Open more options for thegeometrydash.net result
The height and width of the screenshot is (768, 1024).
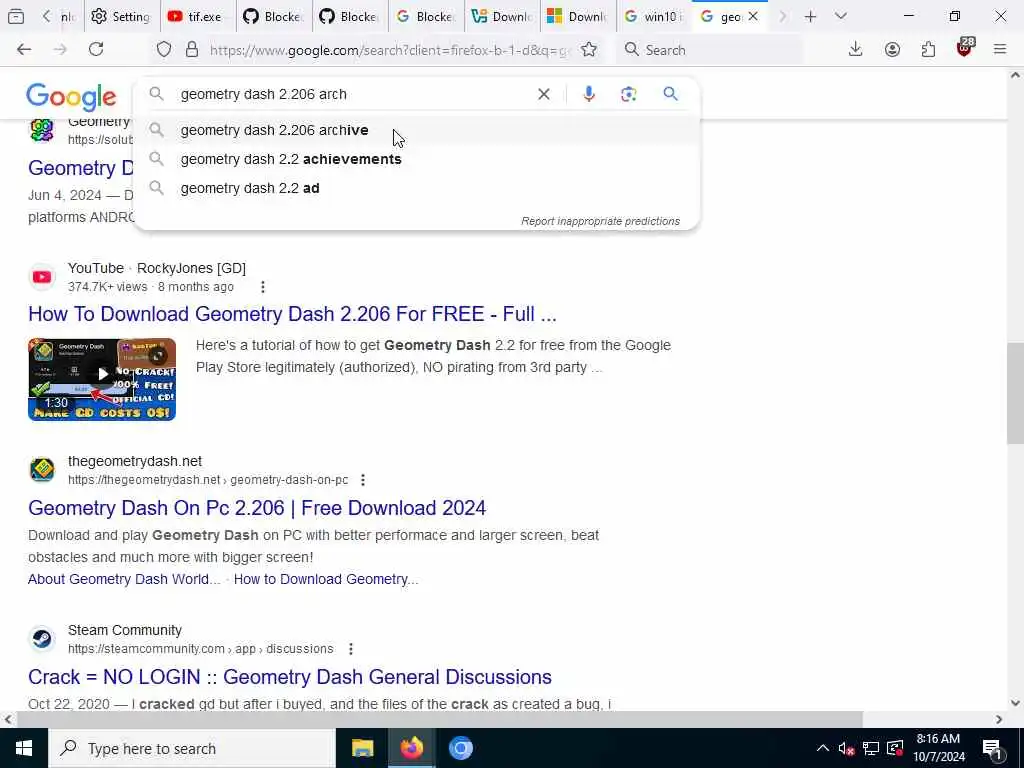coord(362,480)
